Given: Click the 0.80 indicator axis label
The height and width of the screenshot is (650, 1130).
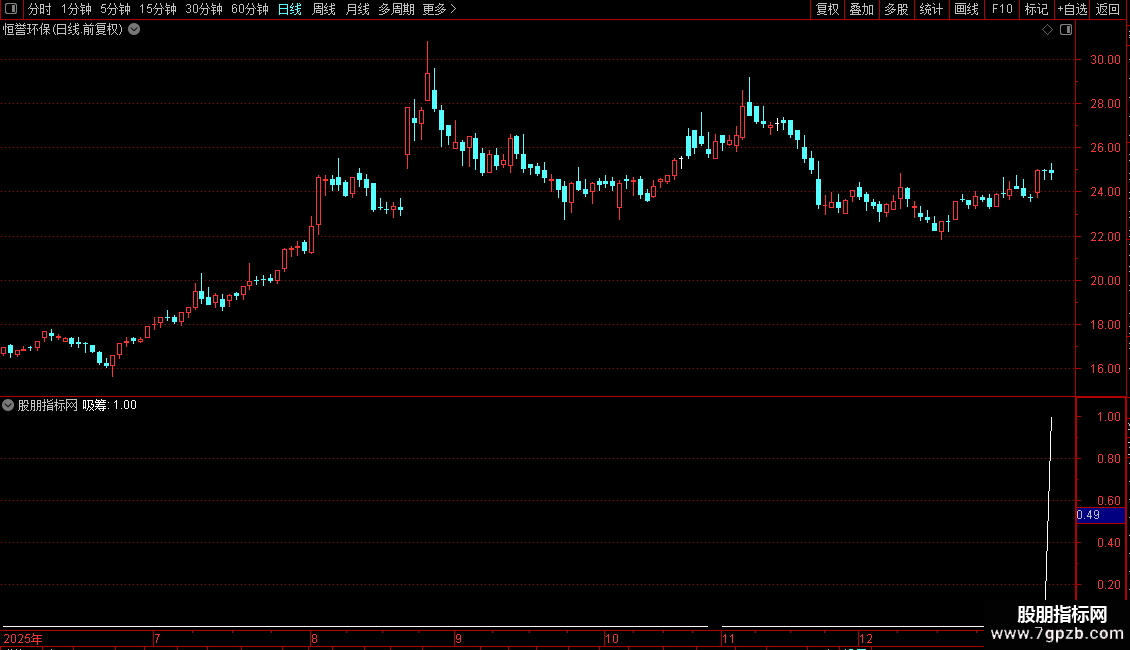Looking at the screenshot, I should (1108, 459).
